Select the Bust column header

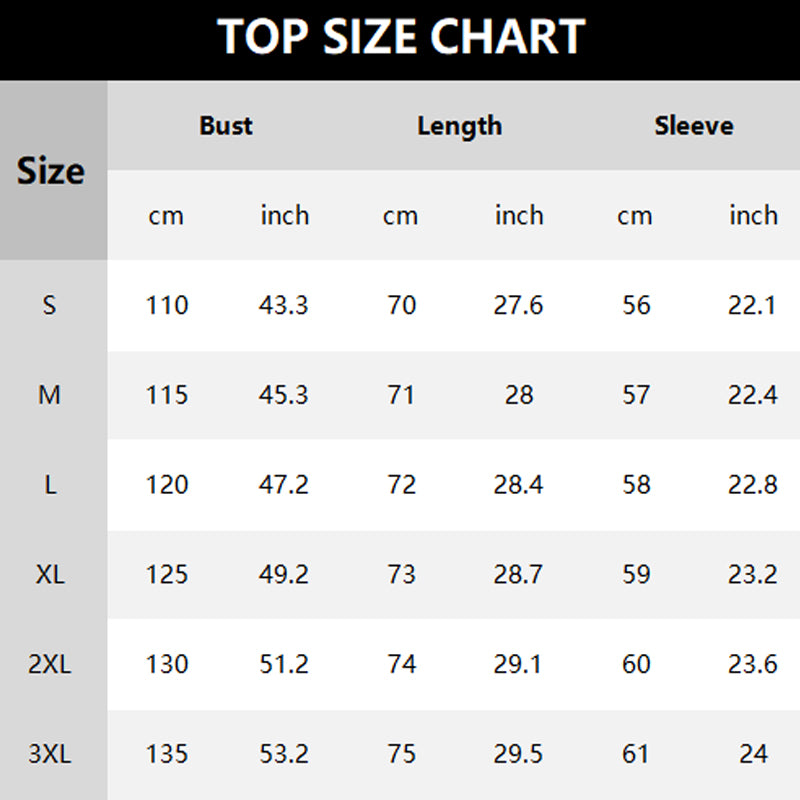click(226, 126)
